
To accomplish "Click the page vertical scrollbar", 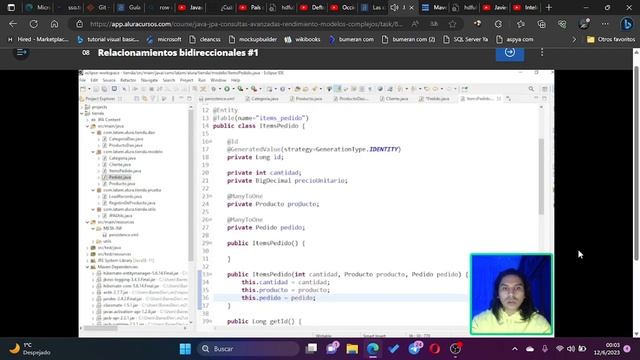I will click(x=636, y=163).
